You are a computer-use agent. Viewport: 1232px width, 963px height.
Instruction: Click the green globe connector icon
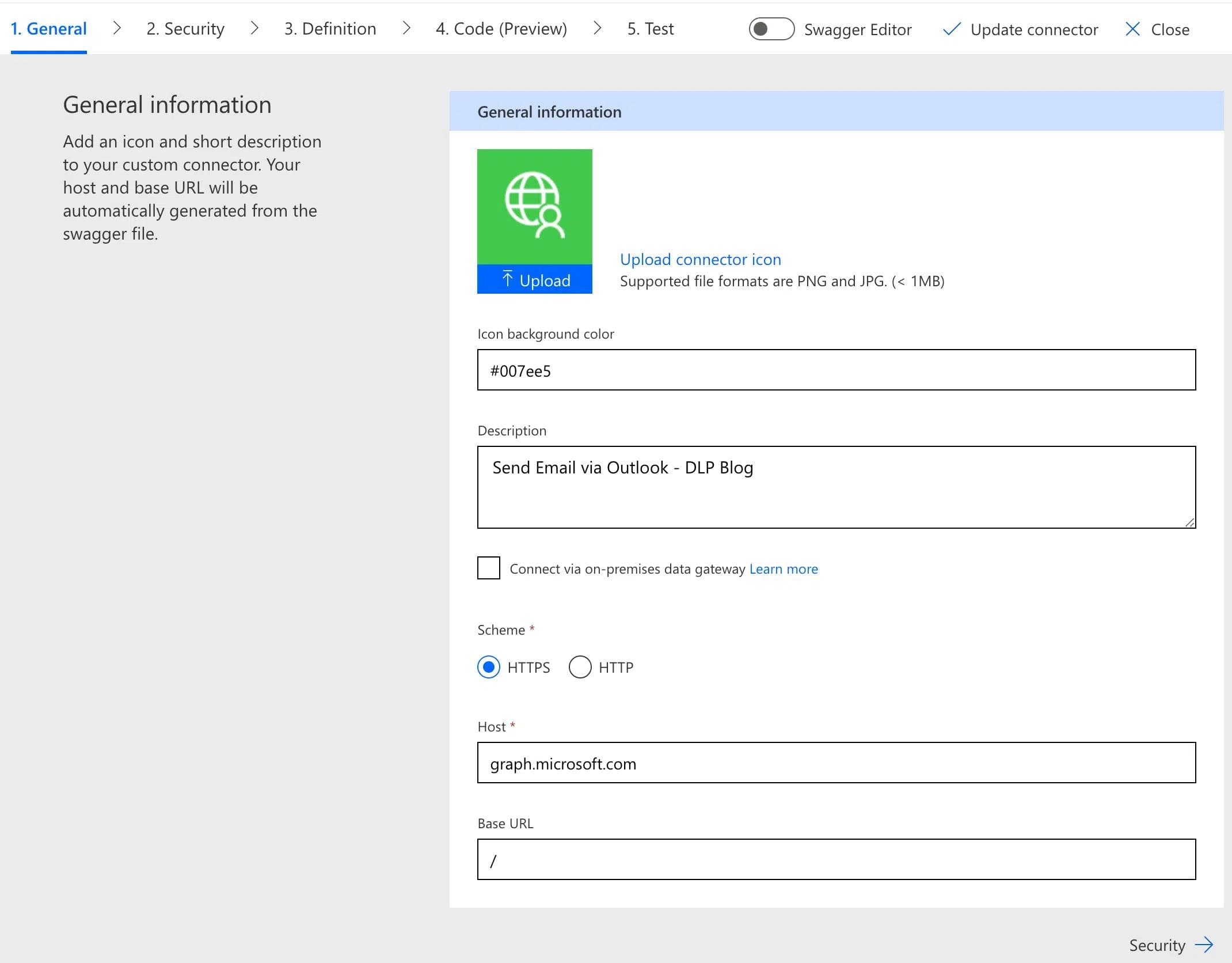[534, 206]
